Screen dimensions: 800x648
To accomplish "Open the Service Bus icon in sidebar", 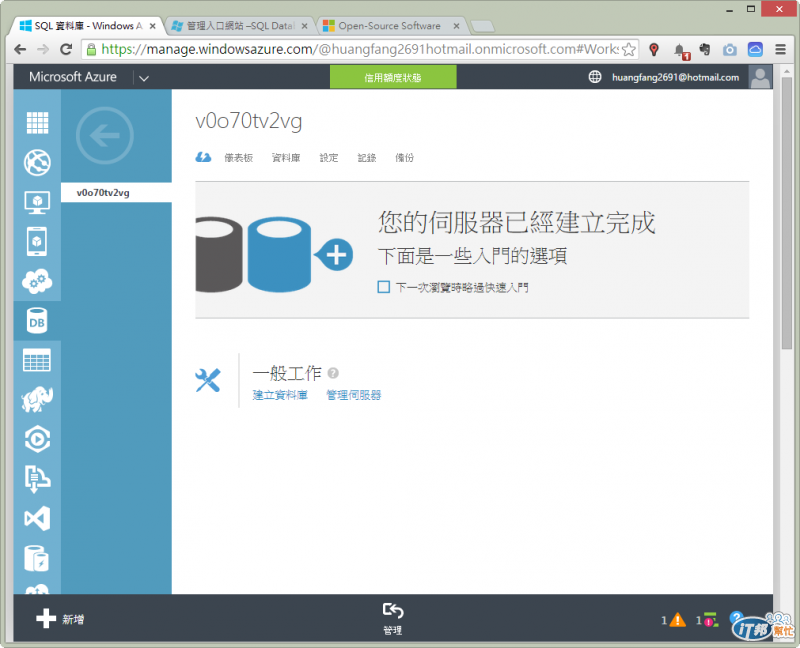I will pyautogui.click(x=37, y=479).
